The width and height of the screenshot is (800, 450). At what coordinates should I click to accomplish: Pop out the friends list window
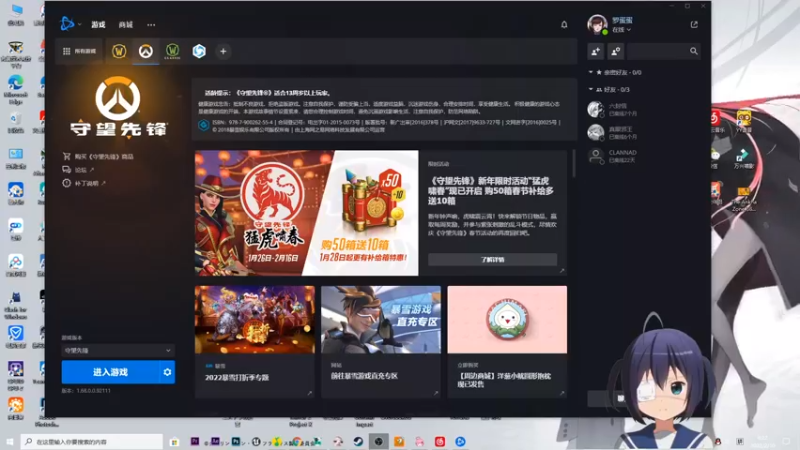[694, 24]
